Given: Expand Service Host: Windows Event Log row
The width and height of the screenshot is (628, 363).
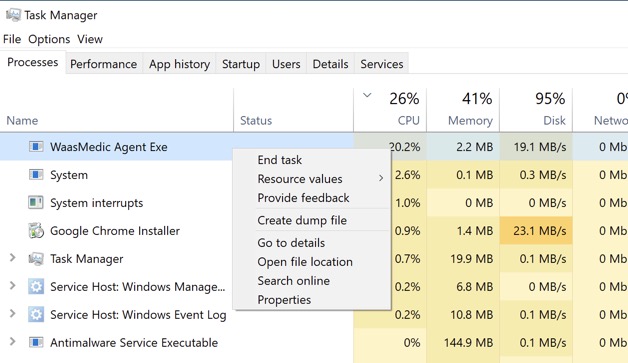Looking at the screenshot, I should (x=12, y=313).
